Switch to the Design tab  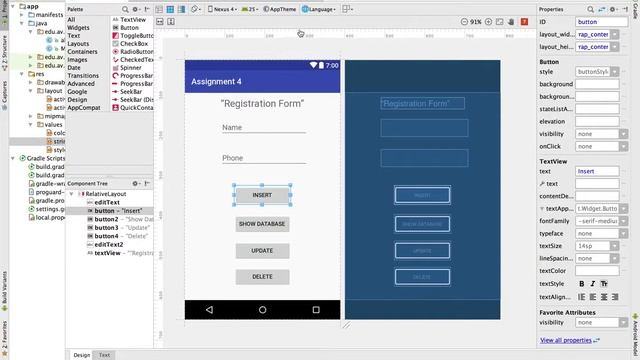82,355
